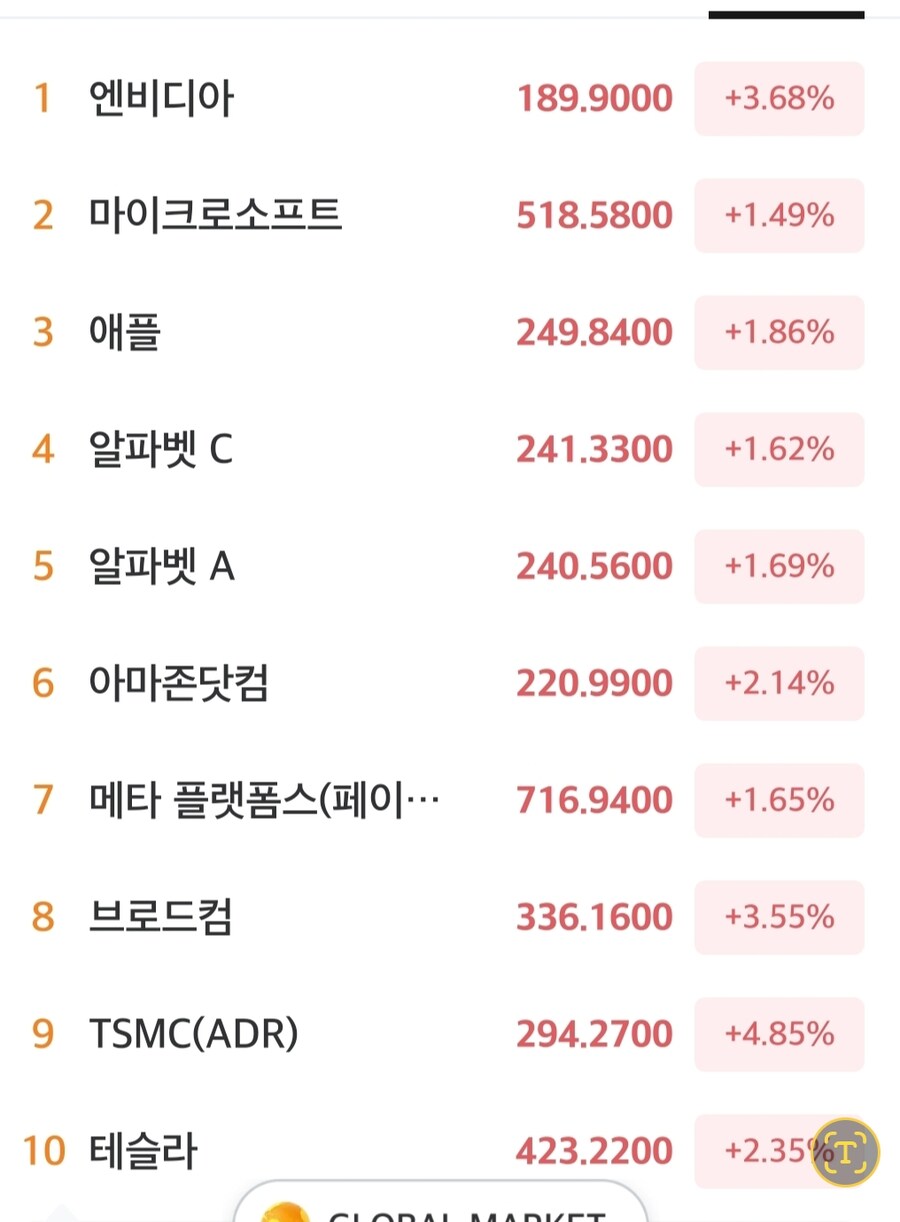Image resolution: width=900 pixels, height=1222 pixels.
Task: Open the 메타 플랫폼스 listing
Action: 264,801
